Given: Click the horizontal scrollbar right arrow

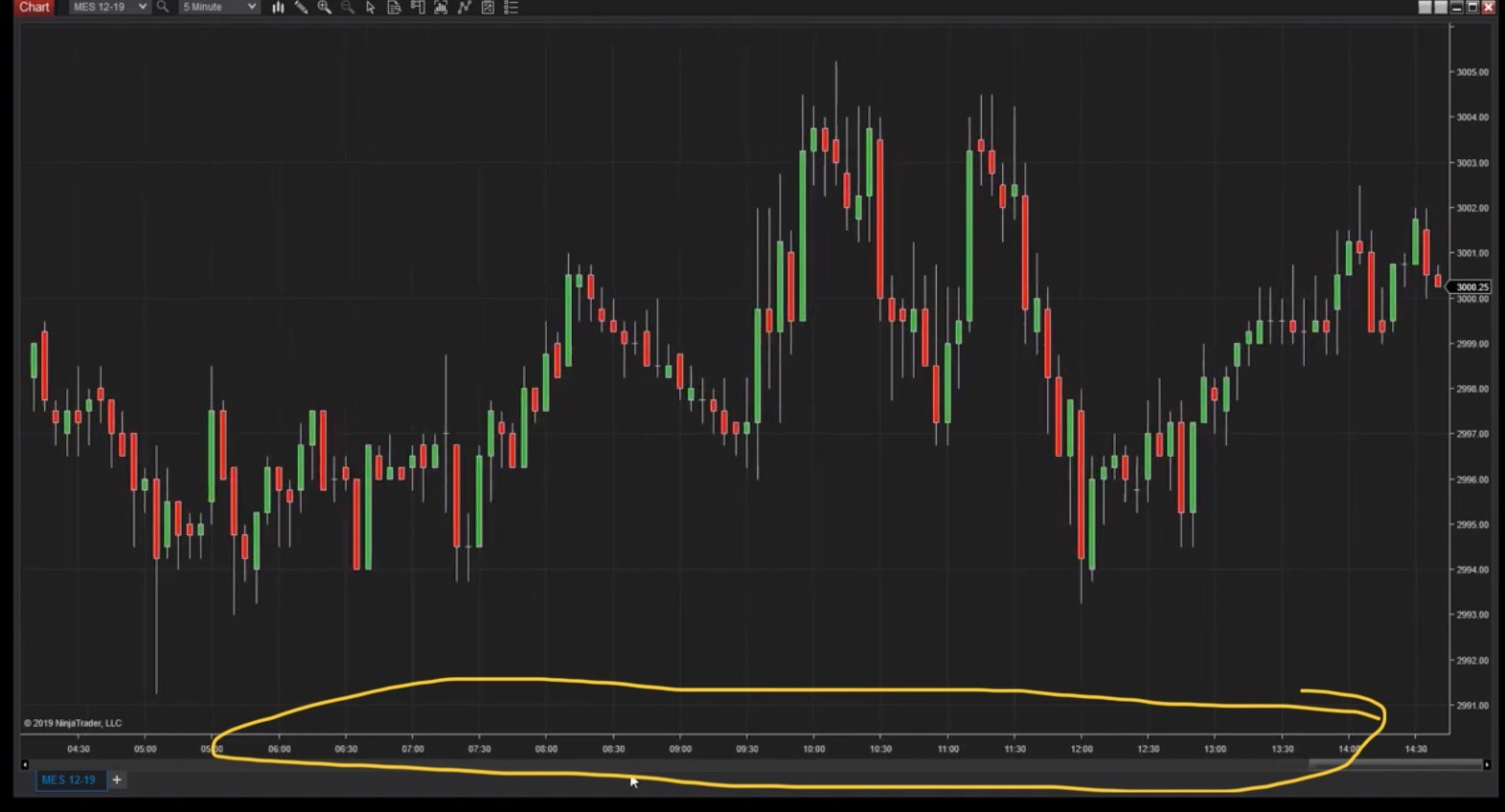Looking at the screenshot, I should tap(1487, 764).
